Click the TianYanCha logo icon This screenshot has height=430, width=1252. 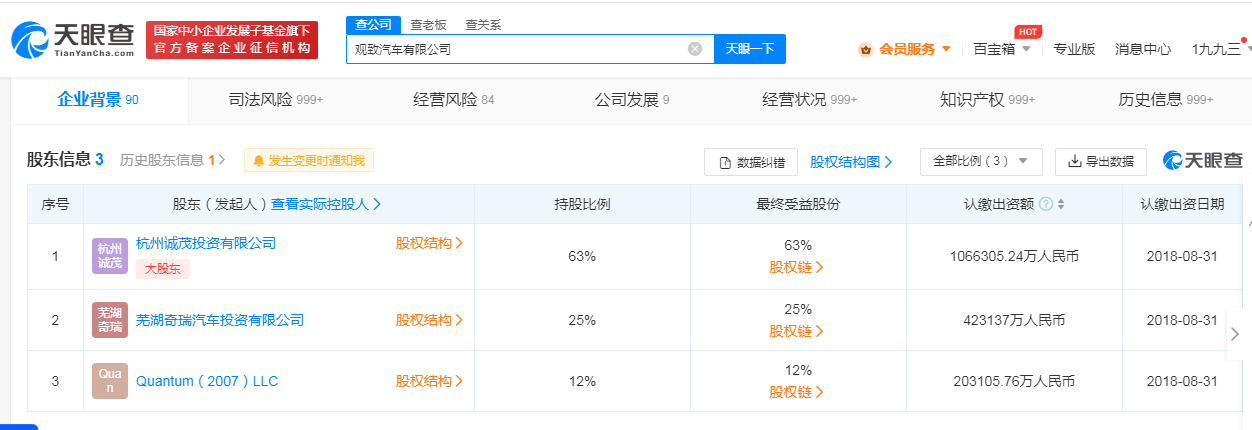pyautogui.click(x=32, y=40)
